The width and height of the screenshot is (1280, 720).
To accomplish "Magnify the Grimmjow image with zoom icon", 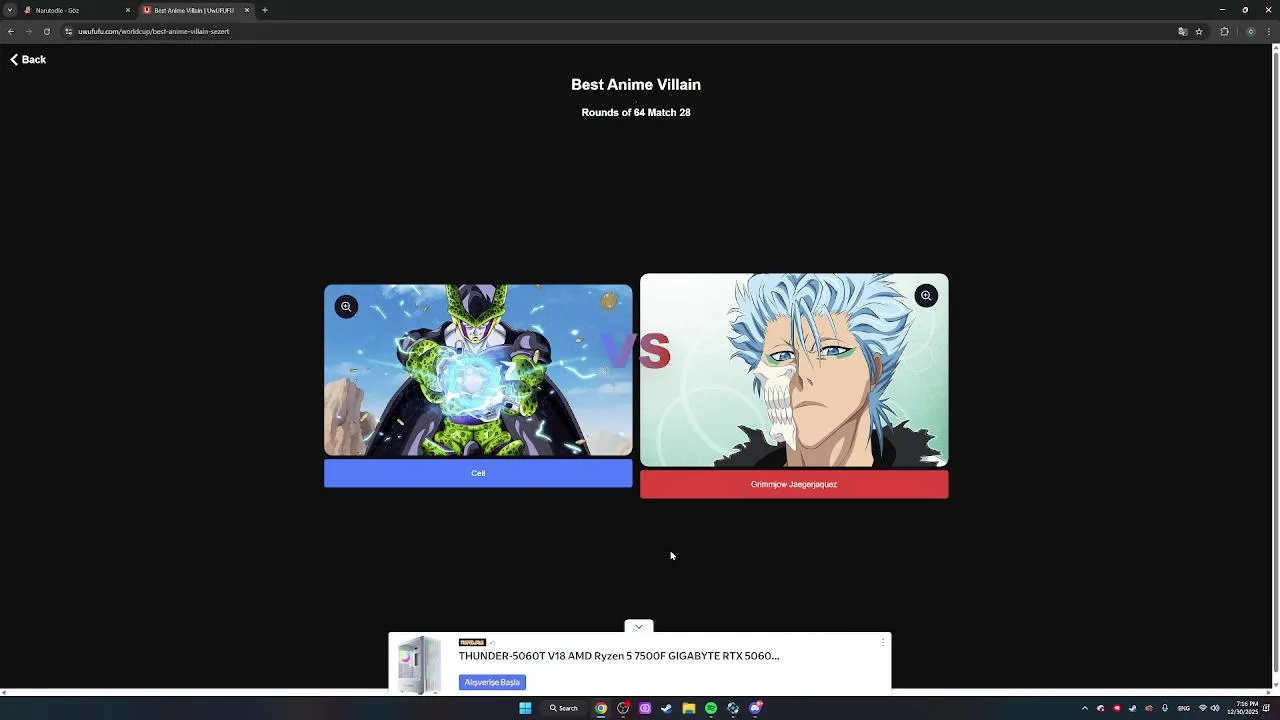I will 926,296.
